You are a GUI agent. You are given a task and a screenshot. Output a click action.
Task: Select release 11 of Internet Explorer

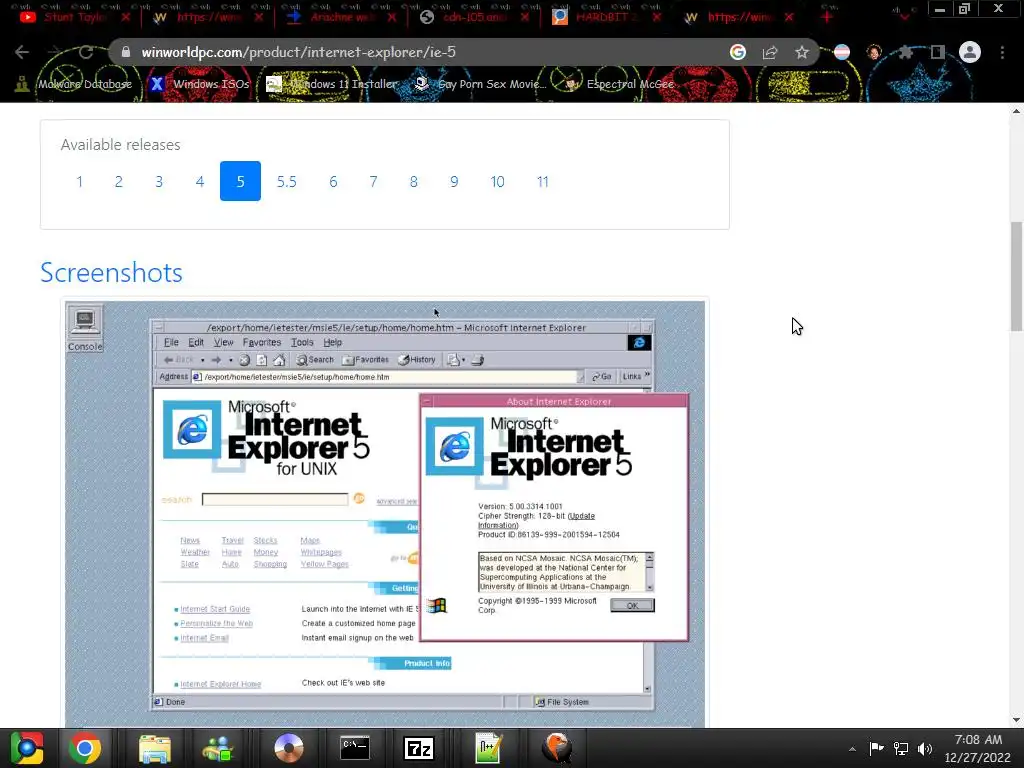(543, 182)
